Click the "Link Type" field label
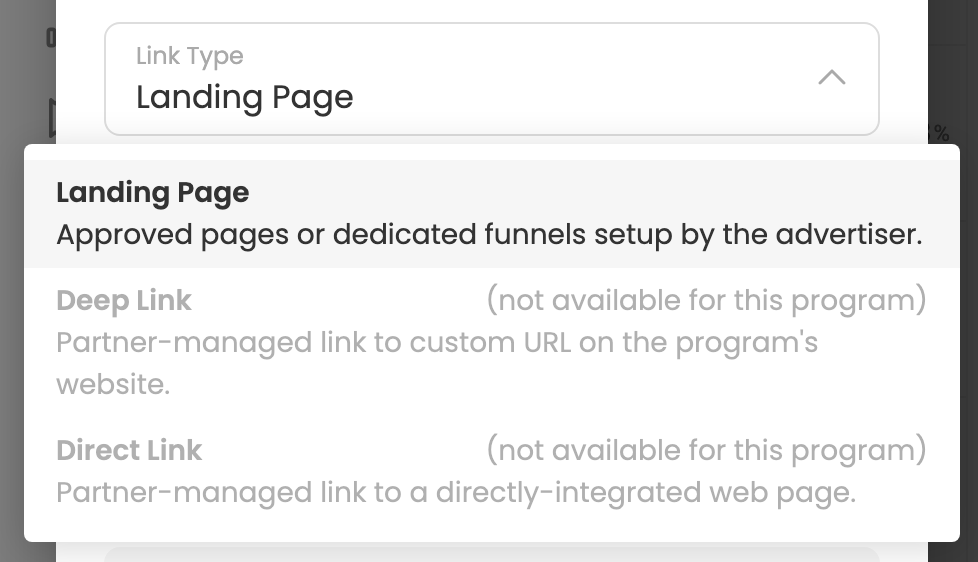 tap(190, 56)
